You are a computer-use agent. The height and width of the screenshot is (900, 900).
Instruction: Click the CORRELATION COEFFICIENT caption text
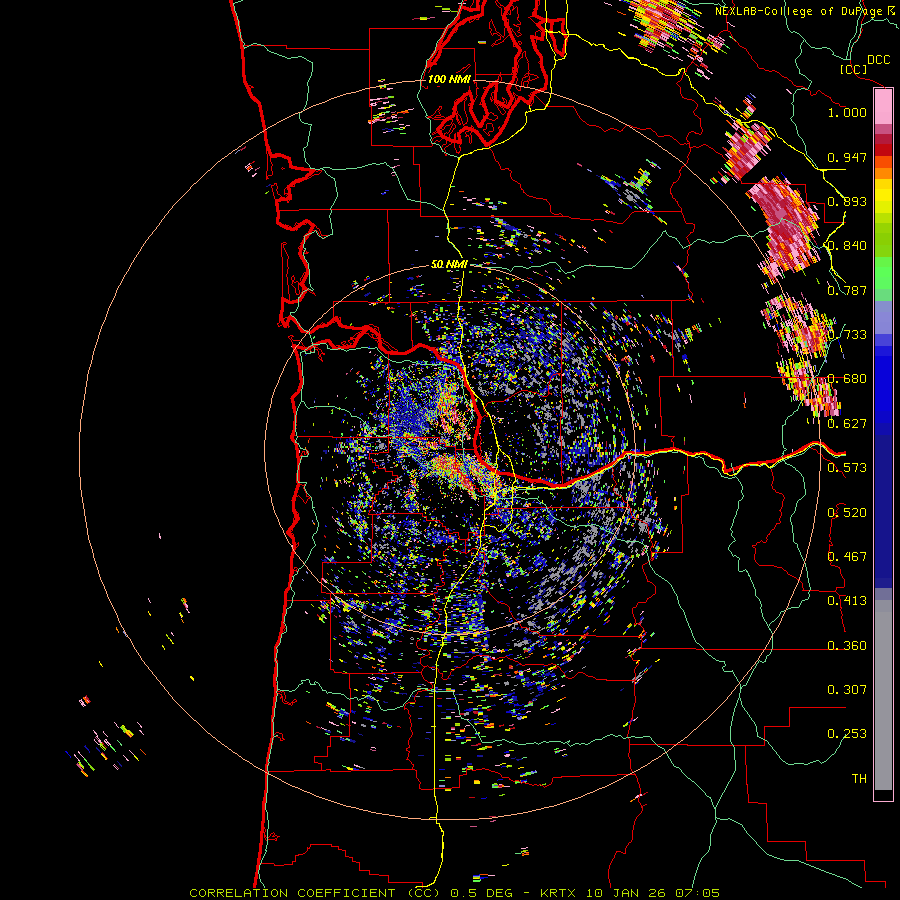(x=292, y=893)
